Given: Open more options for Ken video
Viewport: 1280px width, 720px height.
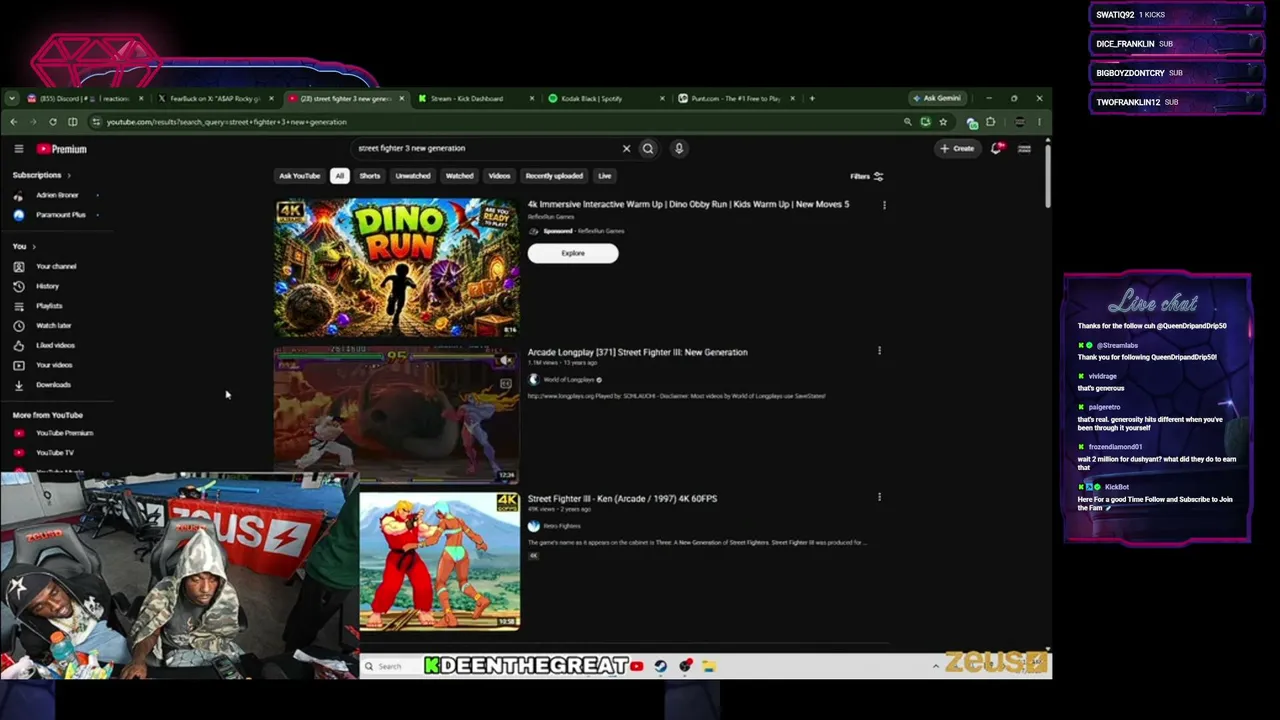Looking at the screenshot, I should pyautogui.click(x=879, y=497).
